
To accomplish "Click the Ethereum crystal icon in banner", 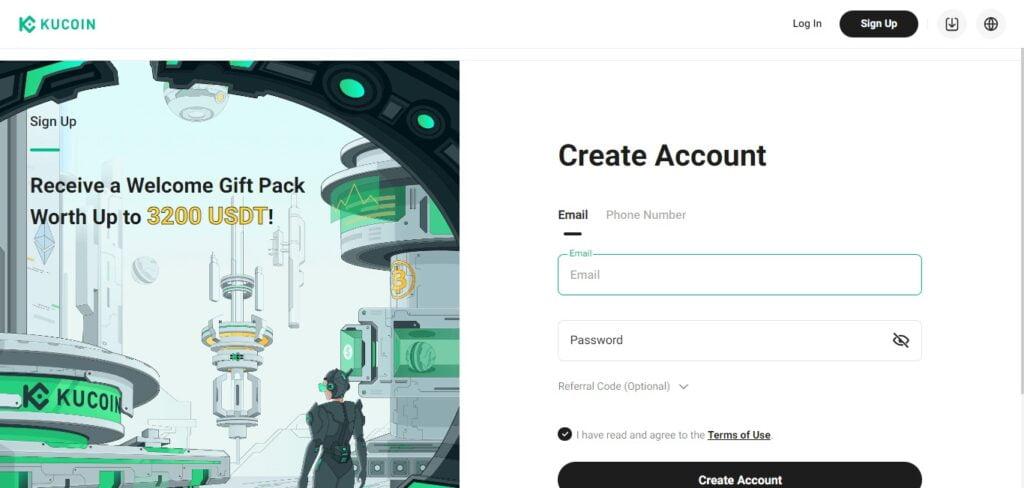I will coord(44,244).
